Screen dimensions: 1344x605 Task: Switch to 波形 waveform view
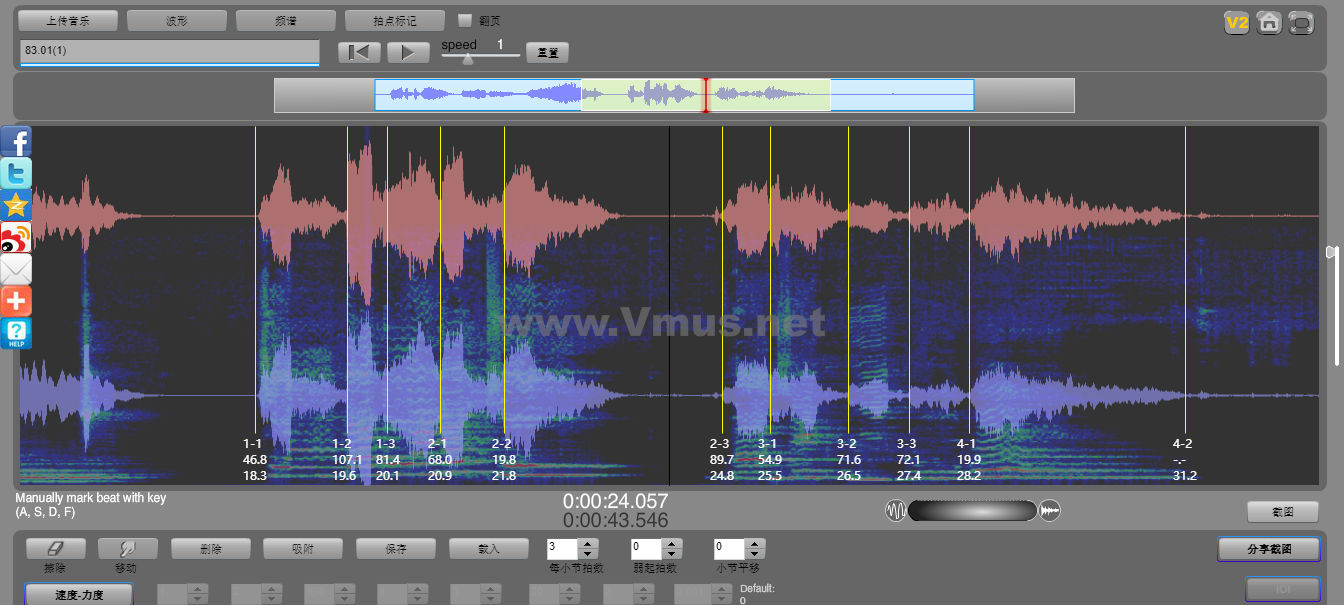point(176,20)
